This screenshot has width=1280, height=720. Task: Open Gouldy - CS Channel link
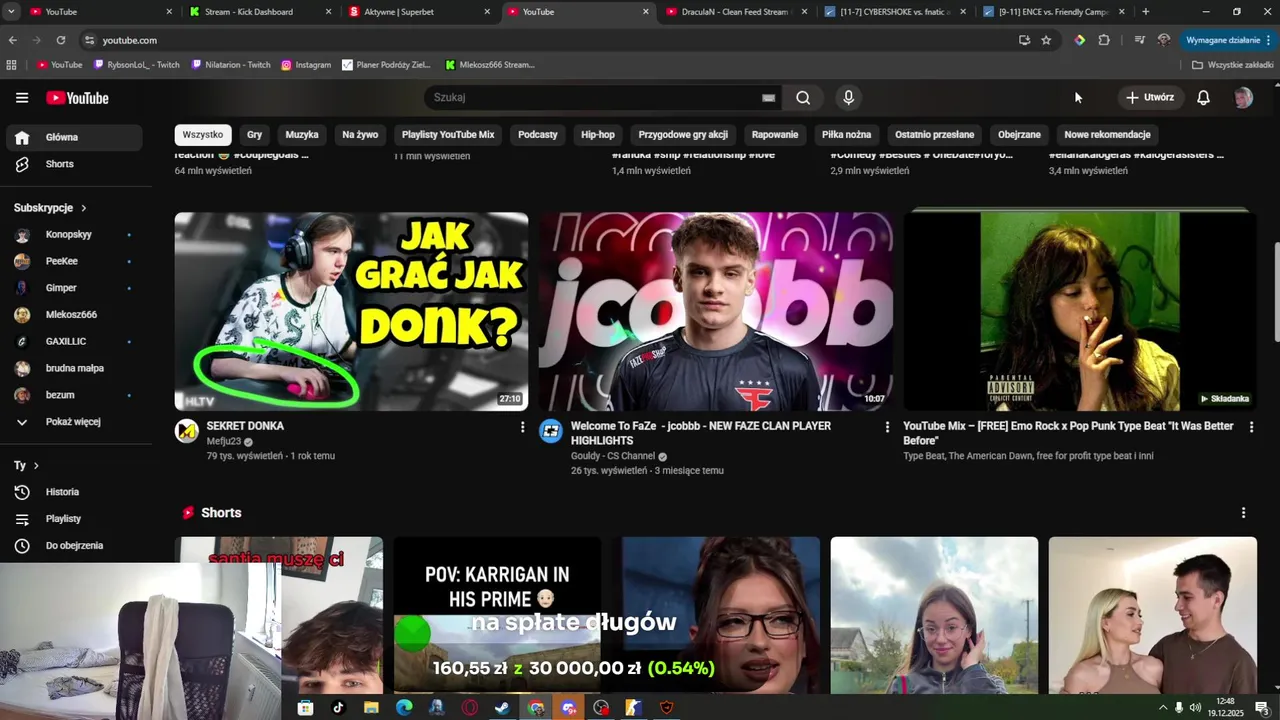pyautogui.click(x=613, y=456)
